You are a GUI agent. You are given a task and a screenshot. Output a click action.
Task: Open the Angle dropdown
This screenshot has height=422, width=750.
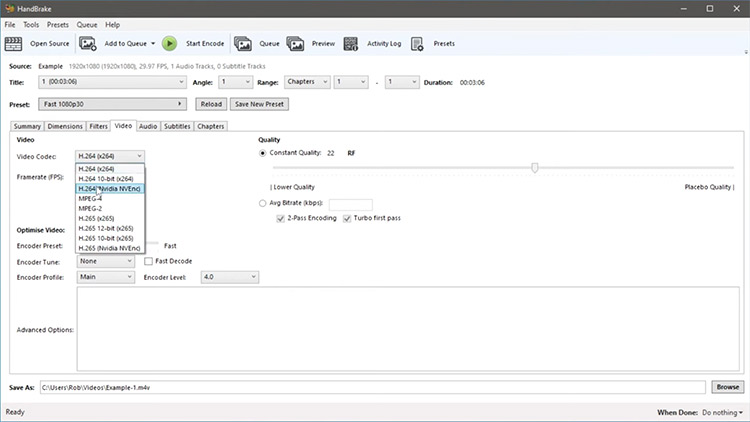235,82
